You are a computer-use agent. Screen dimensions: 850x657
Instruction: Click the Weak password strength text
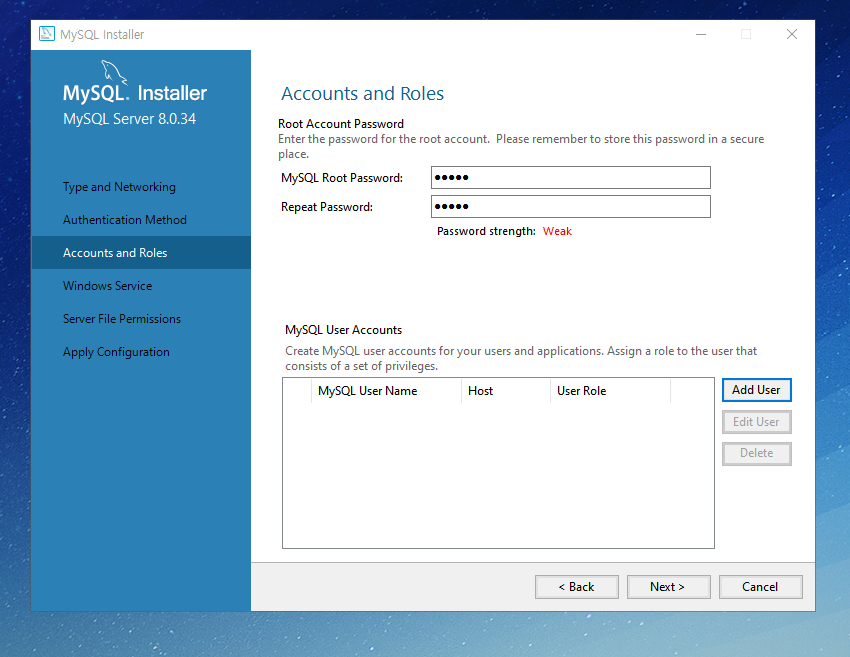click(x=557, y=231)
